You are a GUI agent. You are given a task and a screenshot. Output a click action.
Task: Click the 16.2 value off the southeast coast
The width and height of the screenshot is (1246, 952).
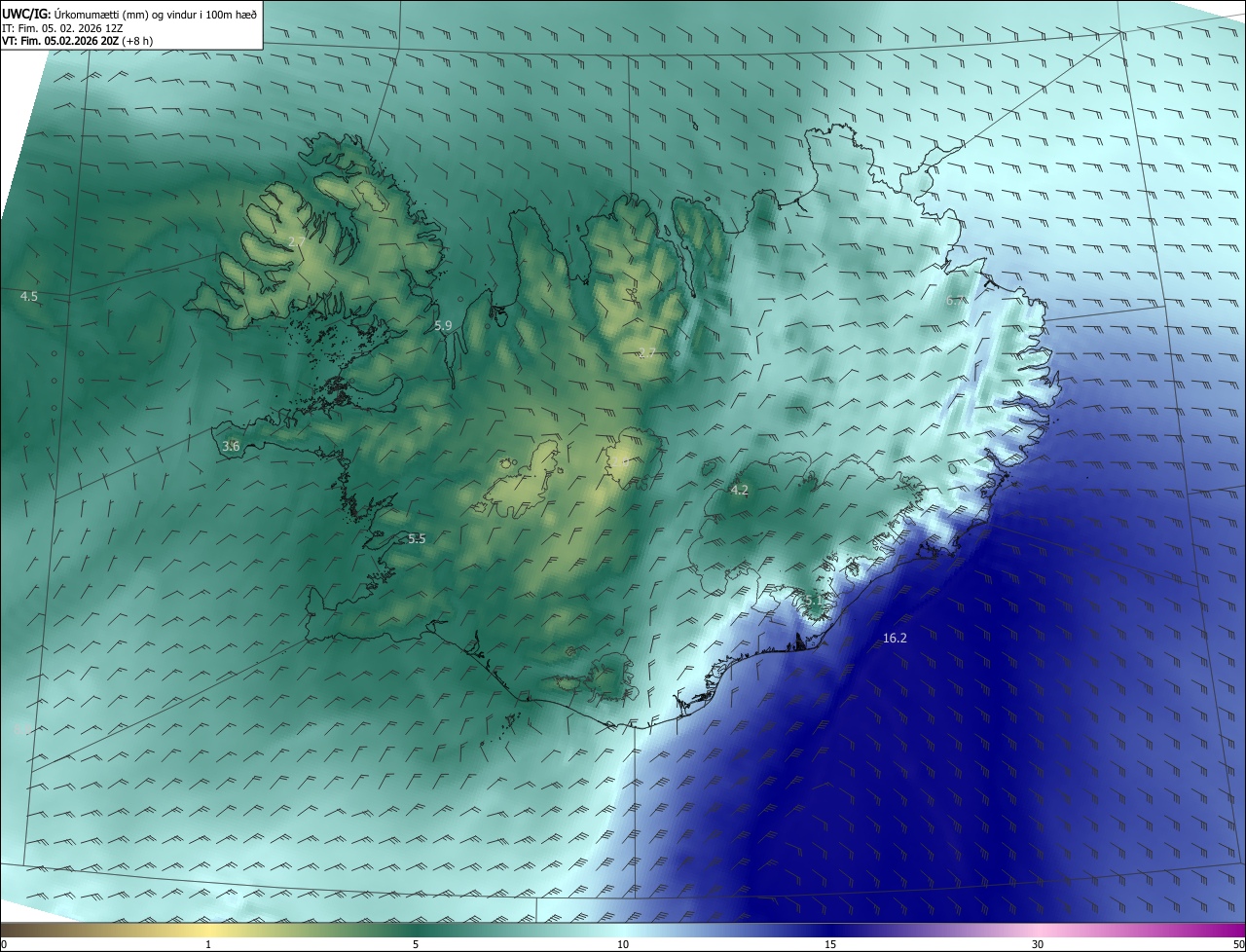tap(895, 639)
